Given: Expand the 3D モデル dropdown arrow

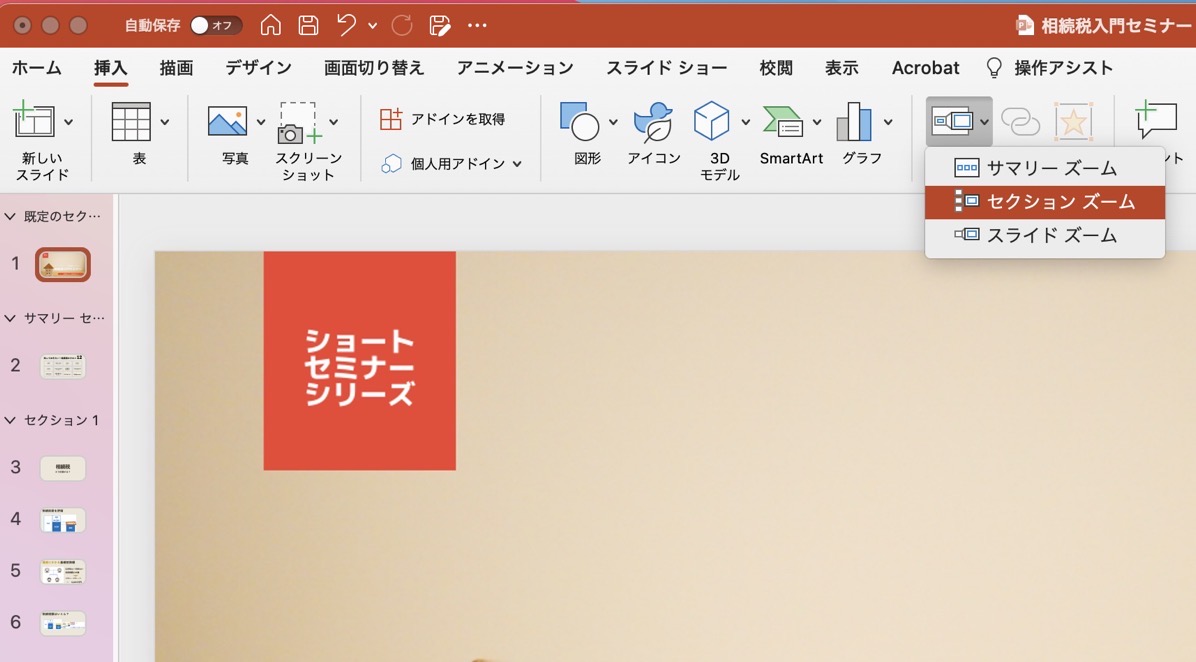Looking at the screenshot, I should pos(745,122).
